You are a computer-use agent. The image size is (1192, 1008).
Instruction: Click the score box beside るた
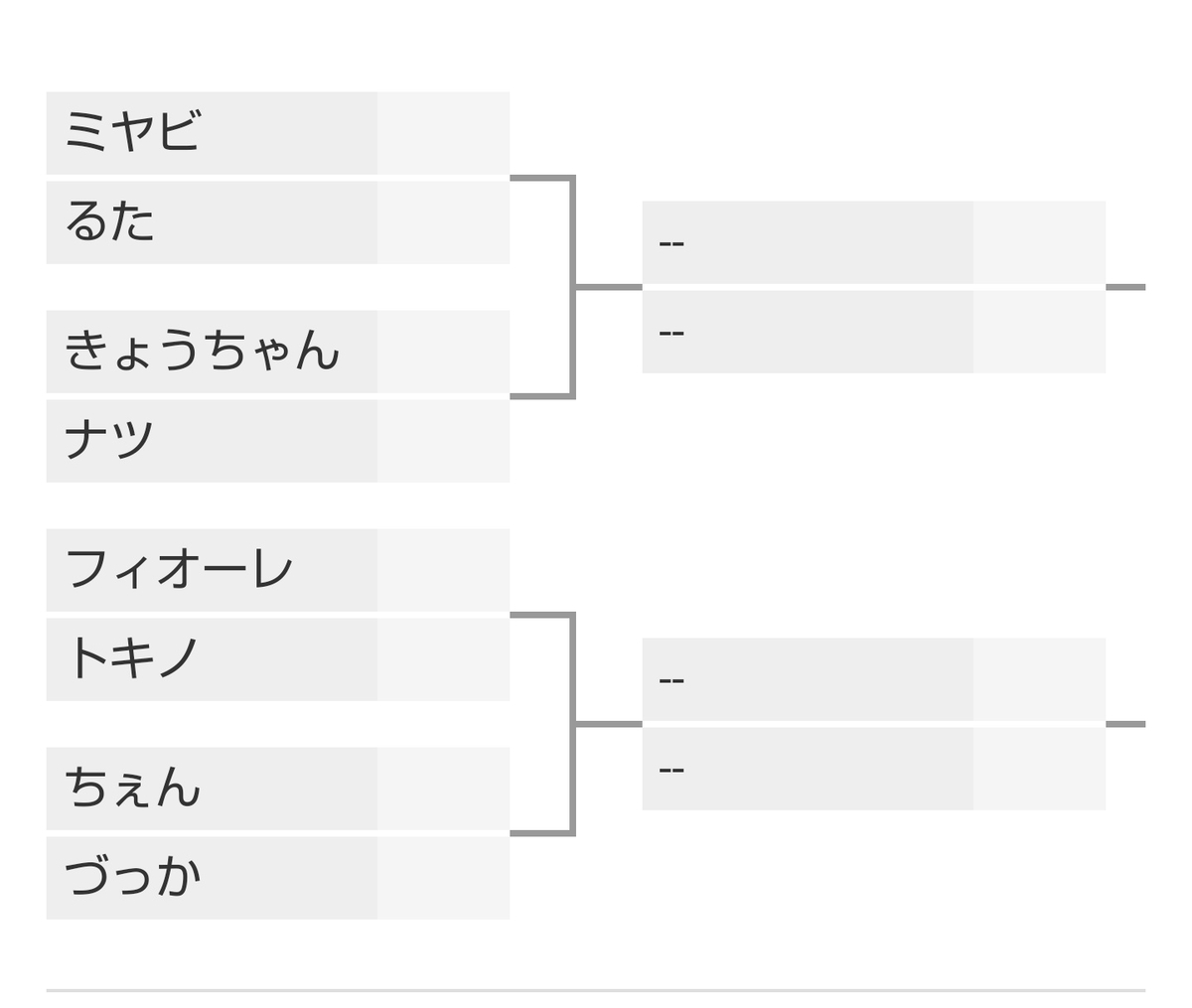click(444, 222)
